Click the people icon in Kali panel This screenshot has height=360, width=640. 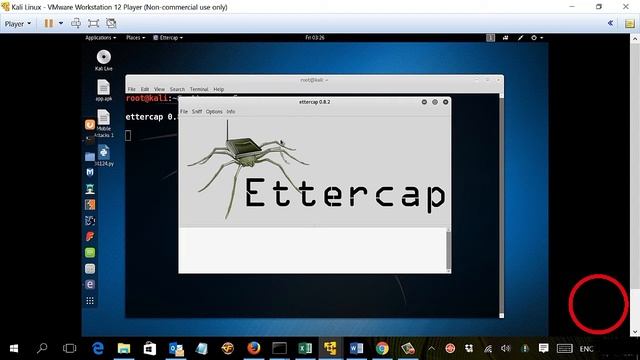pos(505,38)
